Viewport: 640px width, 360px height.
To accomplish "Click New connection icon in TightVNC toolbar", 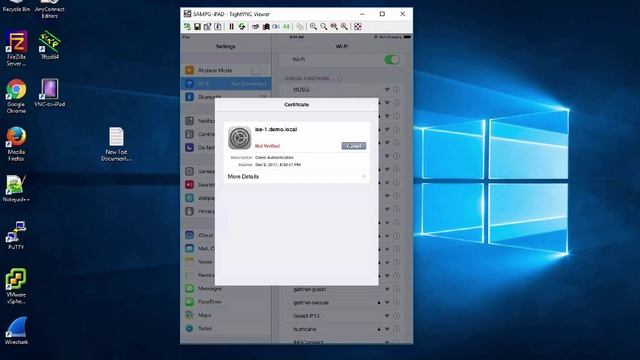I will point(187,27).
